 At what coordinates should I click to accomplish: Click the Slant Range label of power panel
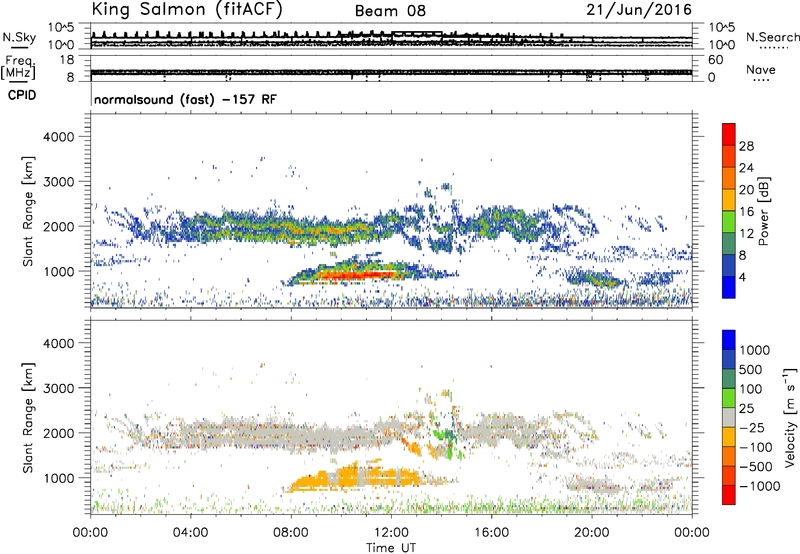28,211
